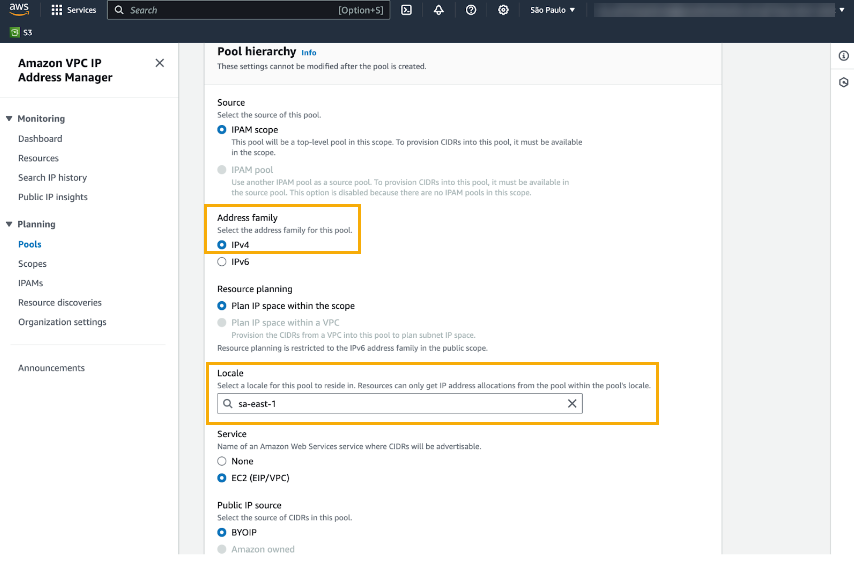Screen dimensions: 854x564
Task: Go to the Scopes navigation item
Action: pos(32,264)
